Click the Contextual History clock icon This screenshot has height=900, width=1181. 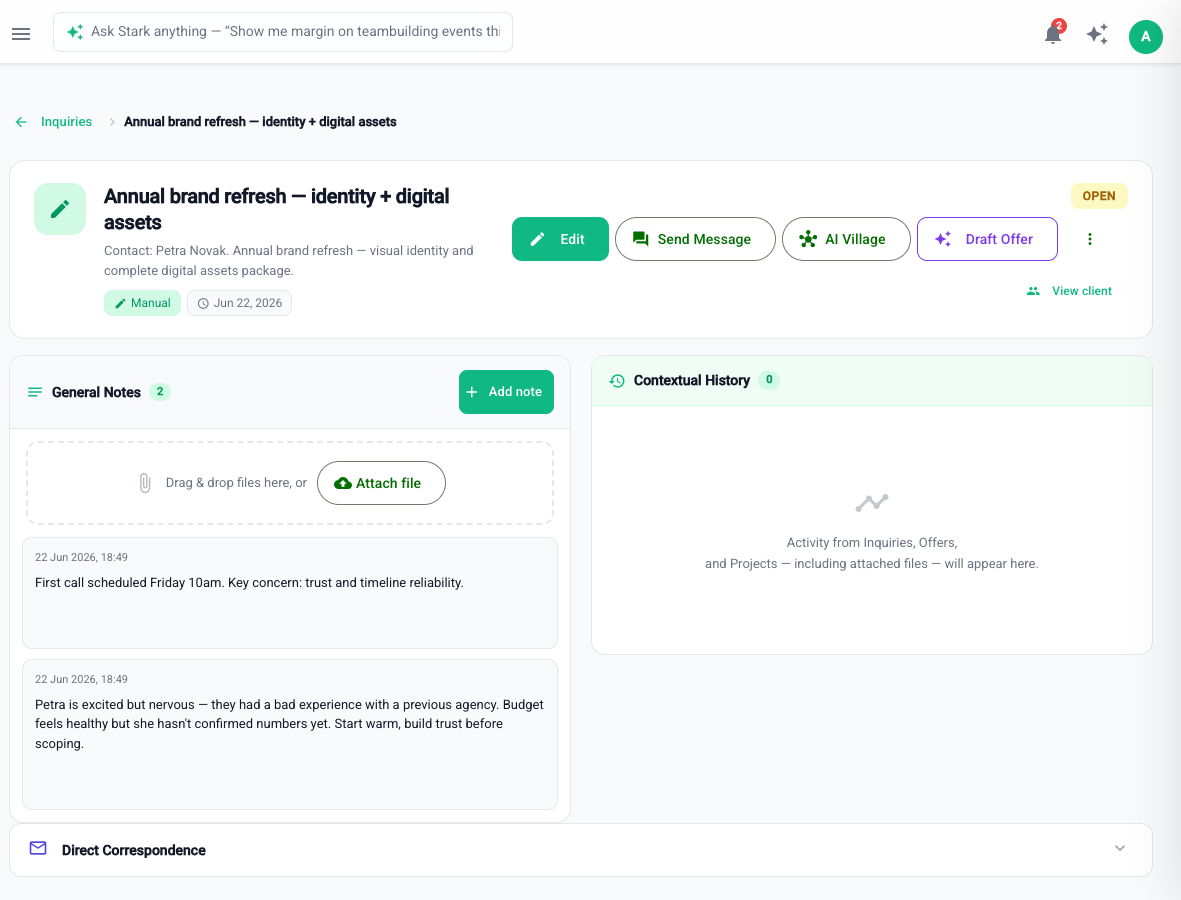click(617, 381)
